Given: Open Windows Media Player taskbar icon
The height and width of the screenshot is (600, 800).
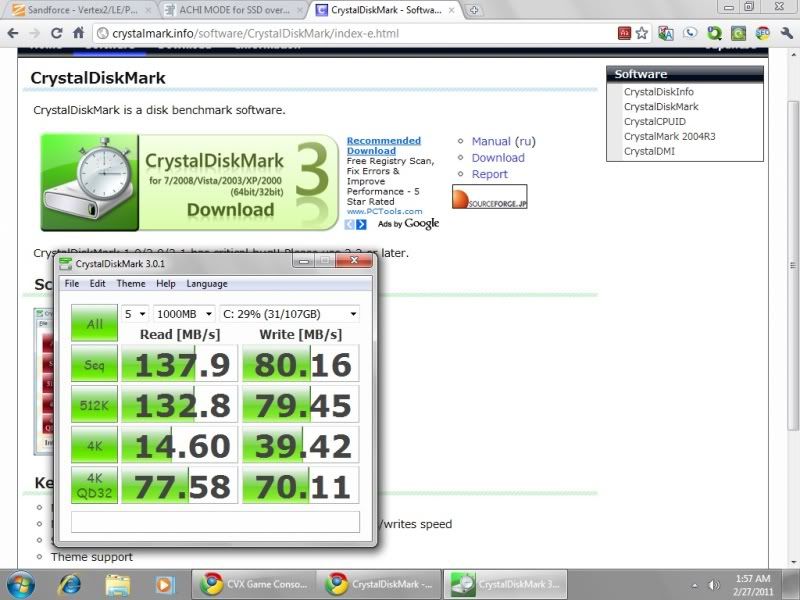Looking at the screenshot, I should point(164,585).
